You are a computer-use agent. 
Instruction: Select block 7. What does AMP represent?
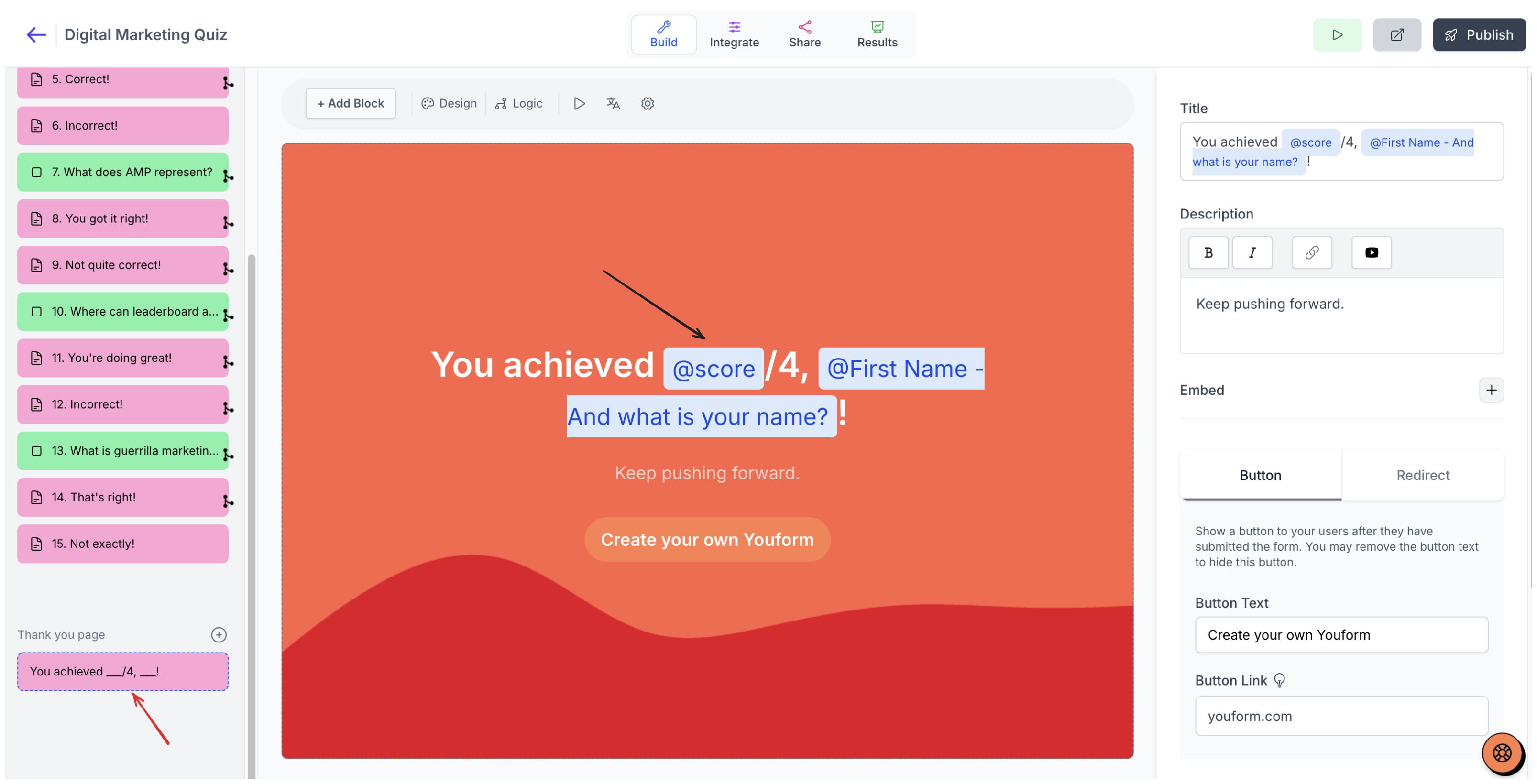(x=122, y=172)
